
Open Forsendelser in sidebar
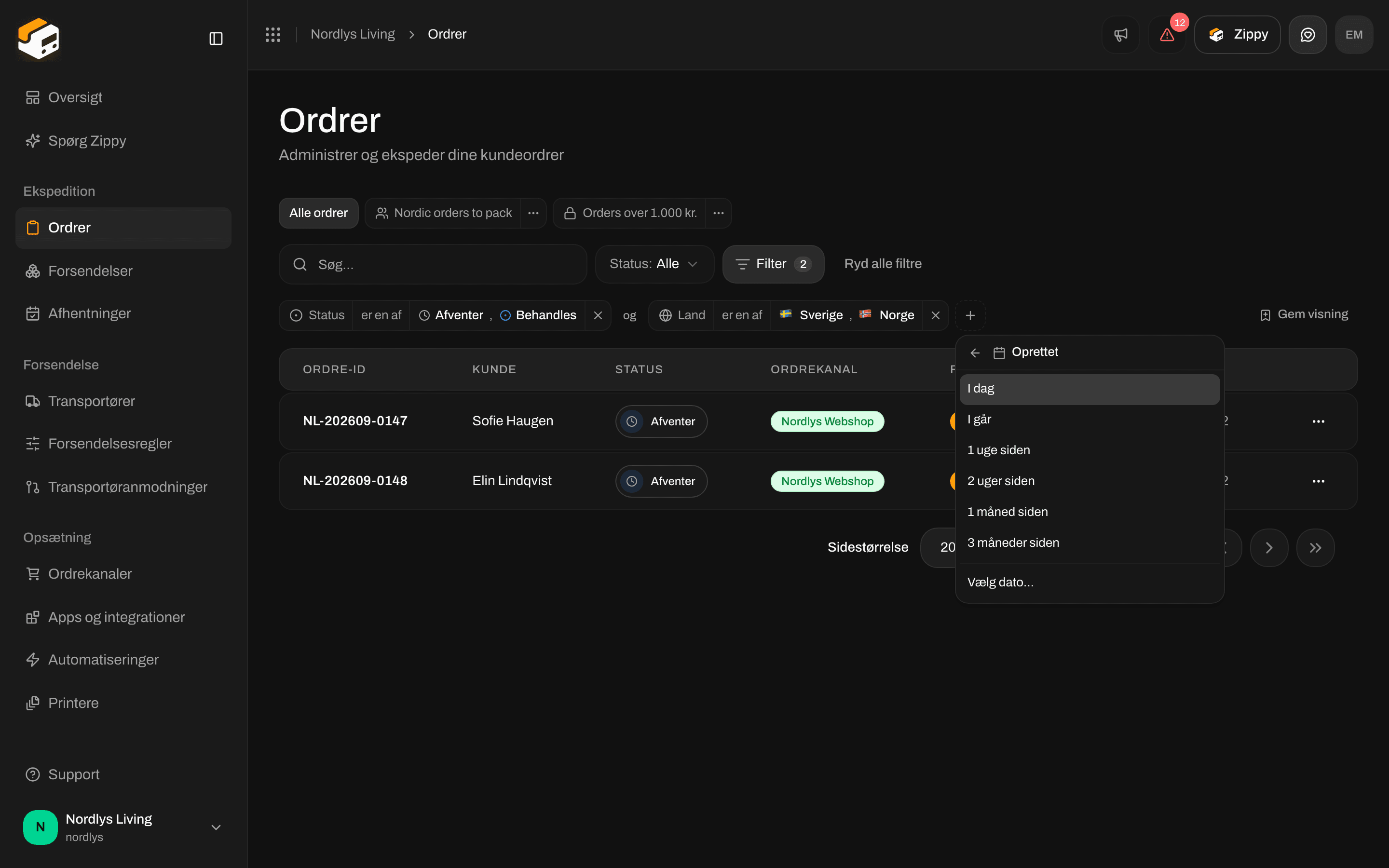[123, 271]
